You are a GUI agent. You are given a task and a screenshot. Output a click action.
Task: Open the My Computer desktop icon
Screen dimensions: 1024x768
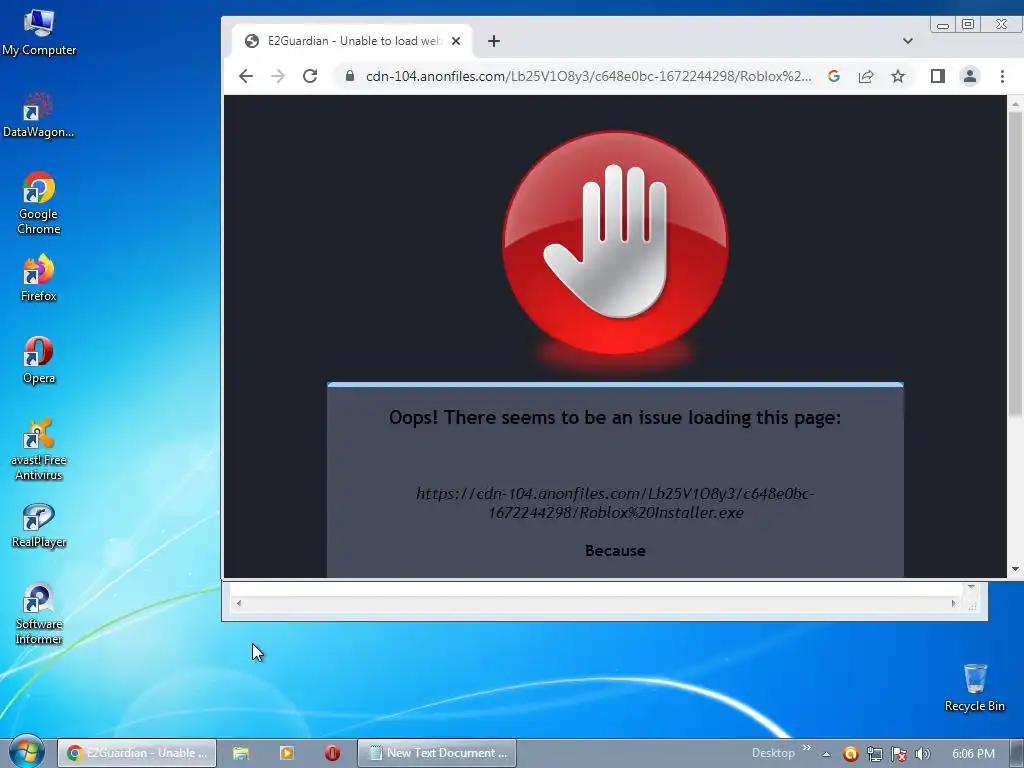pyautogui.click(x=39, y=33)
